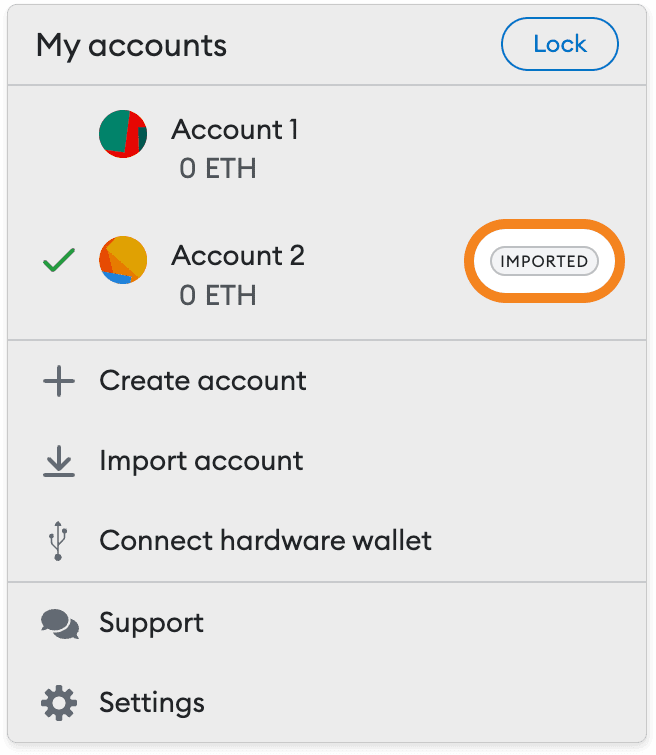Click the USB hardware wallet icon
Screen dimensions: 656x755
59,541
